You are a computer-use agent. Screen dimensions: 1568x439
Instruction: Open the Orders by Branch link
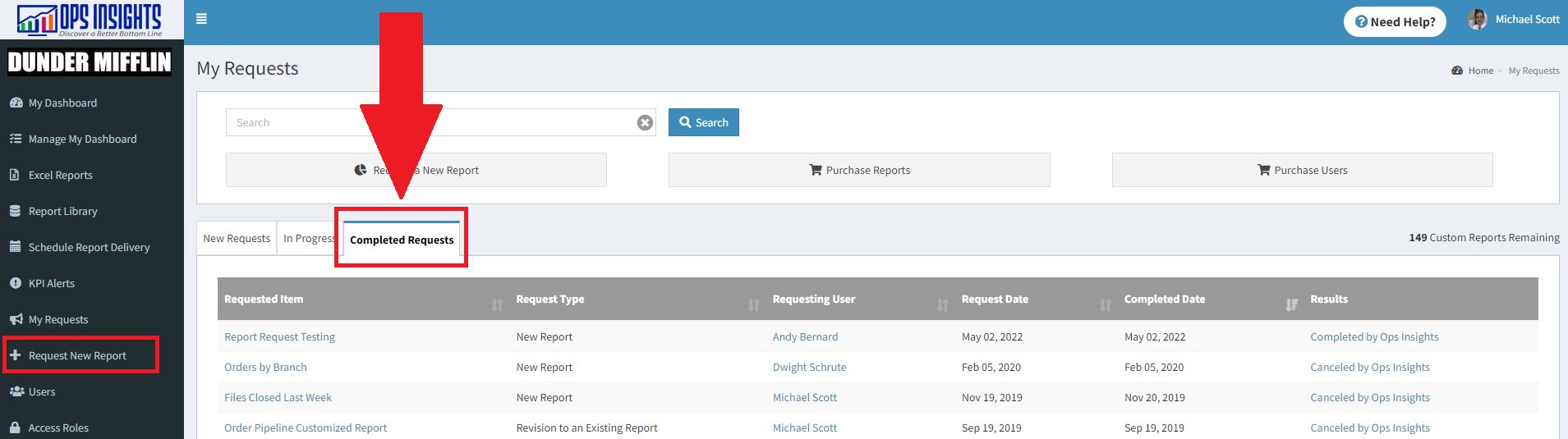pyautogui.click(x=265, y=367)
